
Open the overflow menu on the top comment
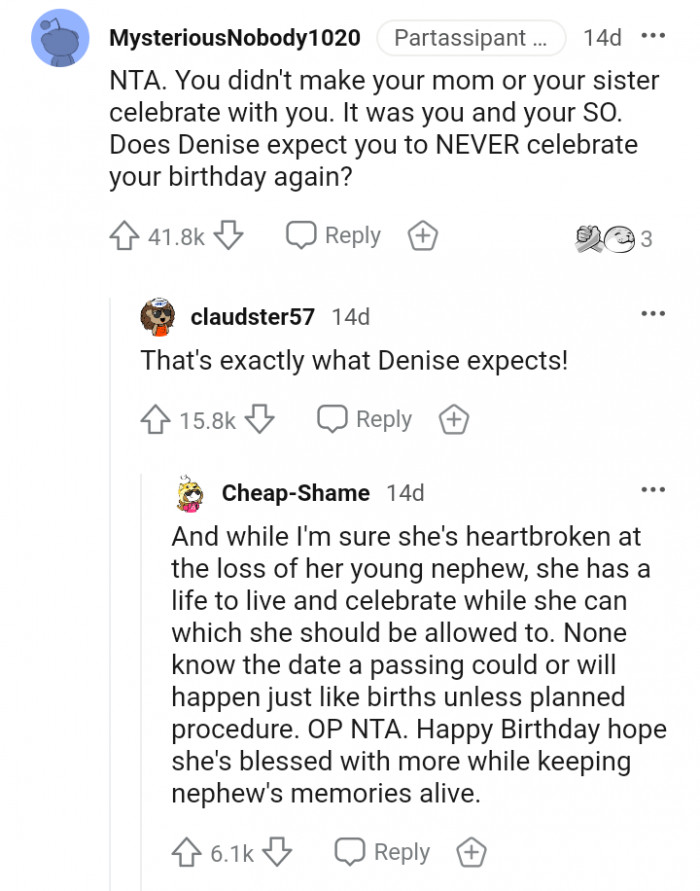655,35
